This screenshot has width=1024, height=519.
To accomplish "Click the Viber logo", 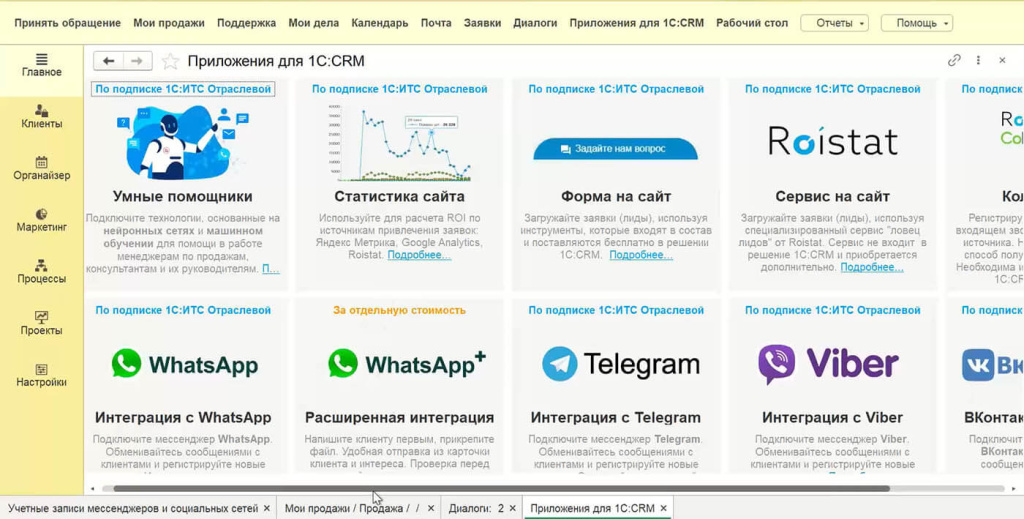I will (x=828, y=364).
